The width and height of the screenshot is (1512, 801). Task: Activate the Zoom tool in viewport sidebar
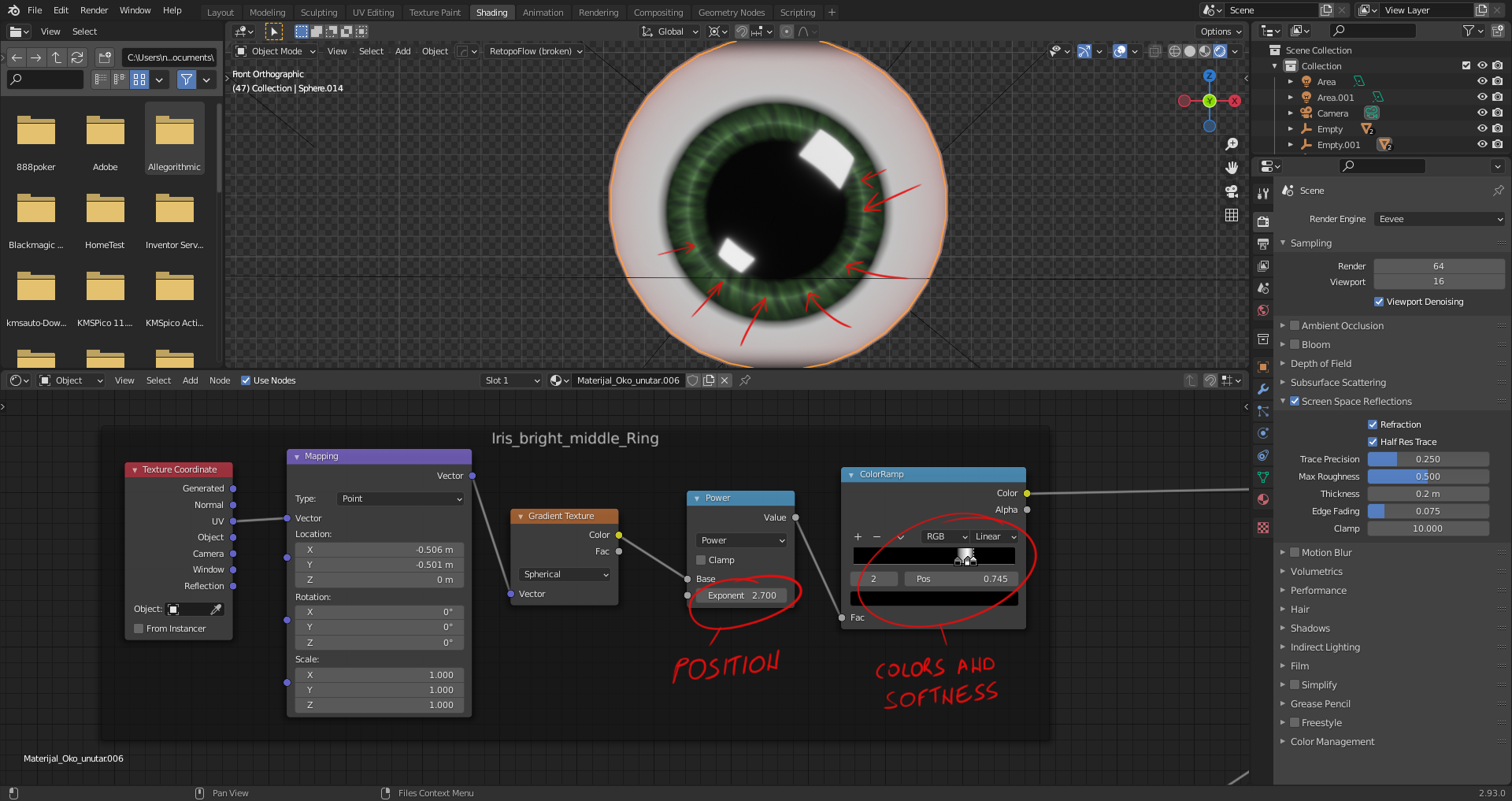pos(1232,143)
